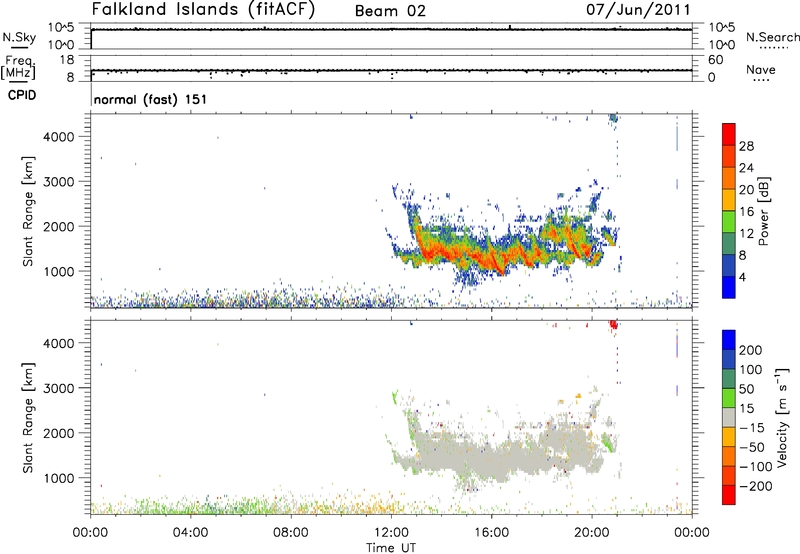Click the velocity panel 'Slant Range [km]' label
The height and width of the screenshot is (554, 800).
[28, 418]
